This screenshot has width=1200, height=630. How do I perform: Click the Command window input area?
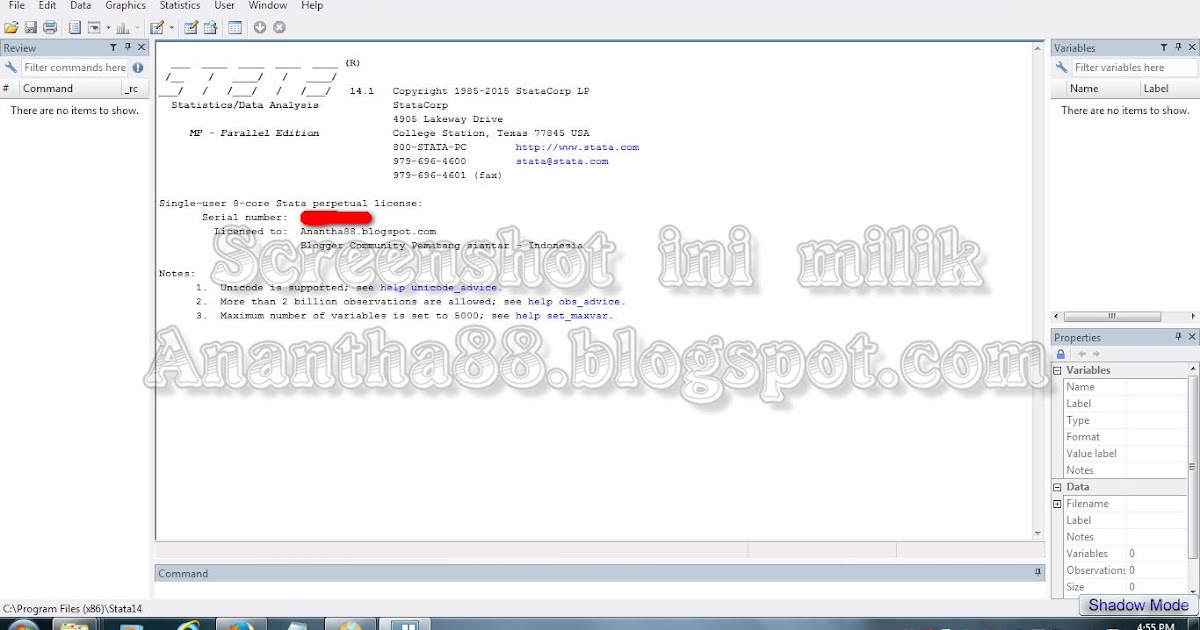[600, 589]
